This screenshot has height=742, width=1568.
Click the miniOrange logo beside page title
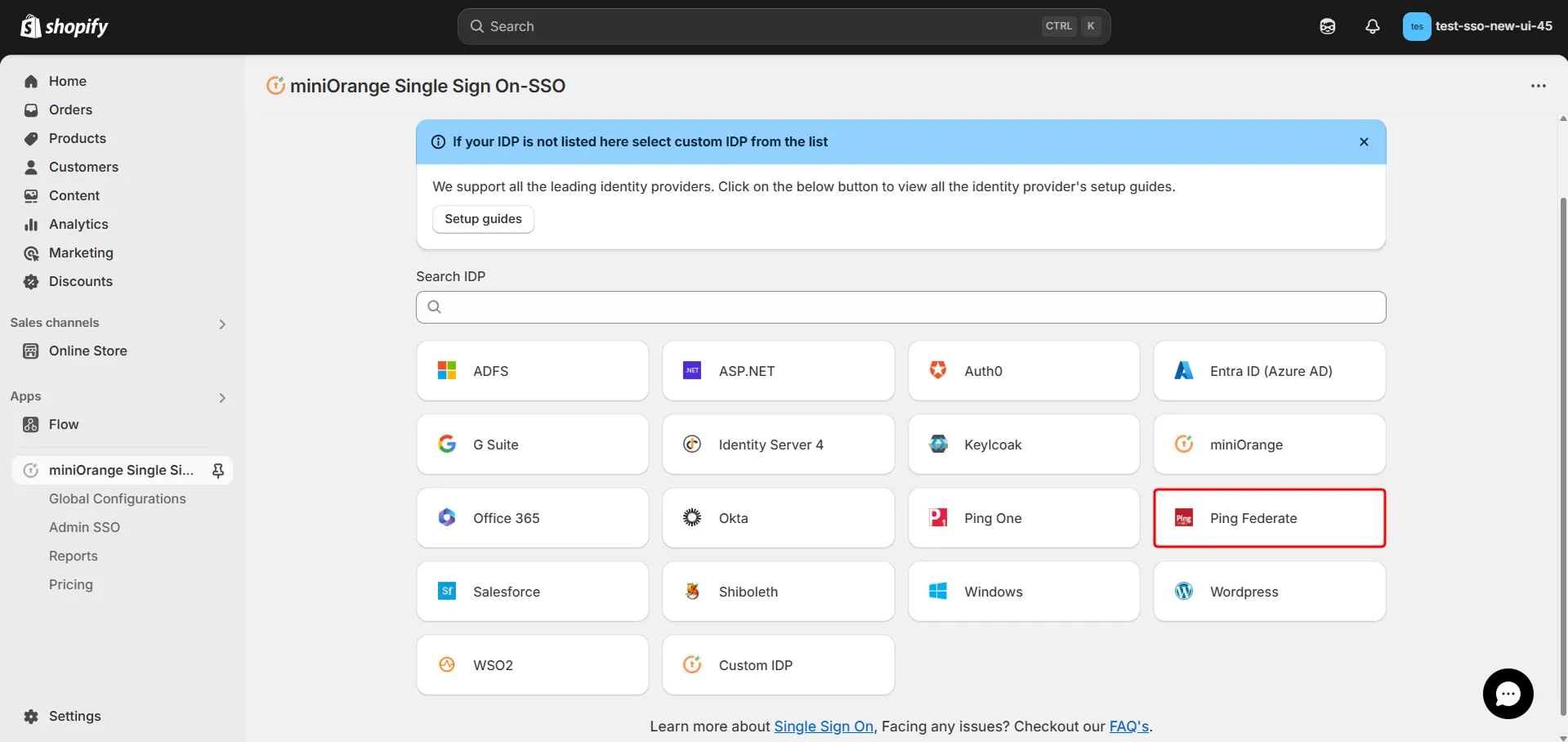[x=276, y=85]
